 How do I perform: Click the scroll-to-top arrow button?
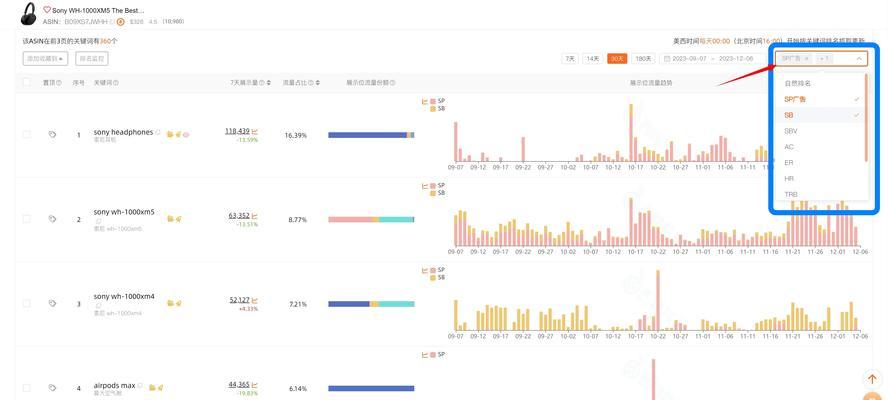872,380
